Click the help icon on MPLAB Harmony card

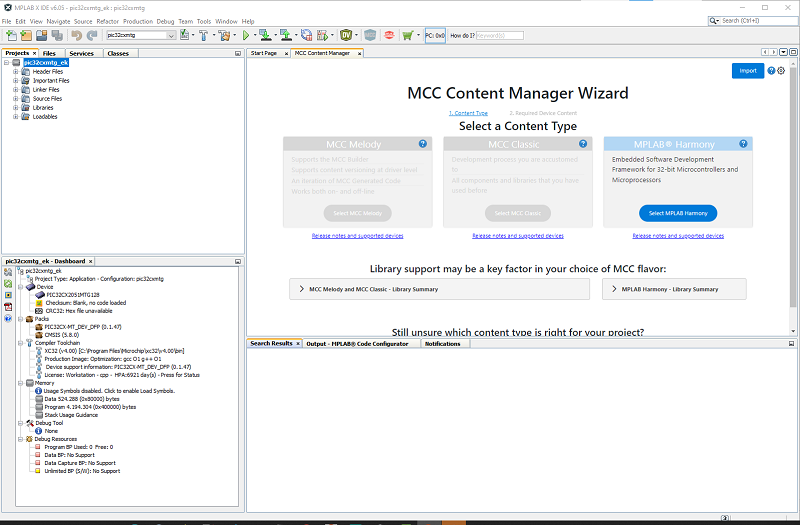pyautogui.click(x=743, y=144)
